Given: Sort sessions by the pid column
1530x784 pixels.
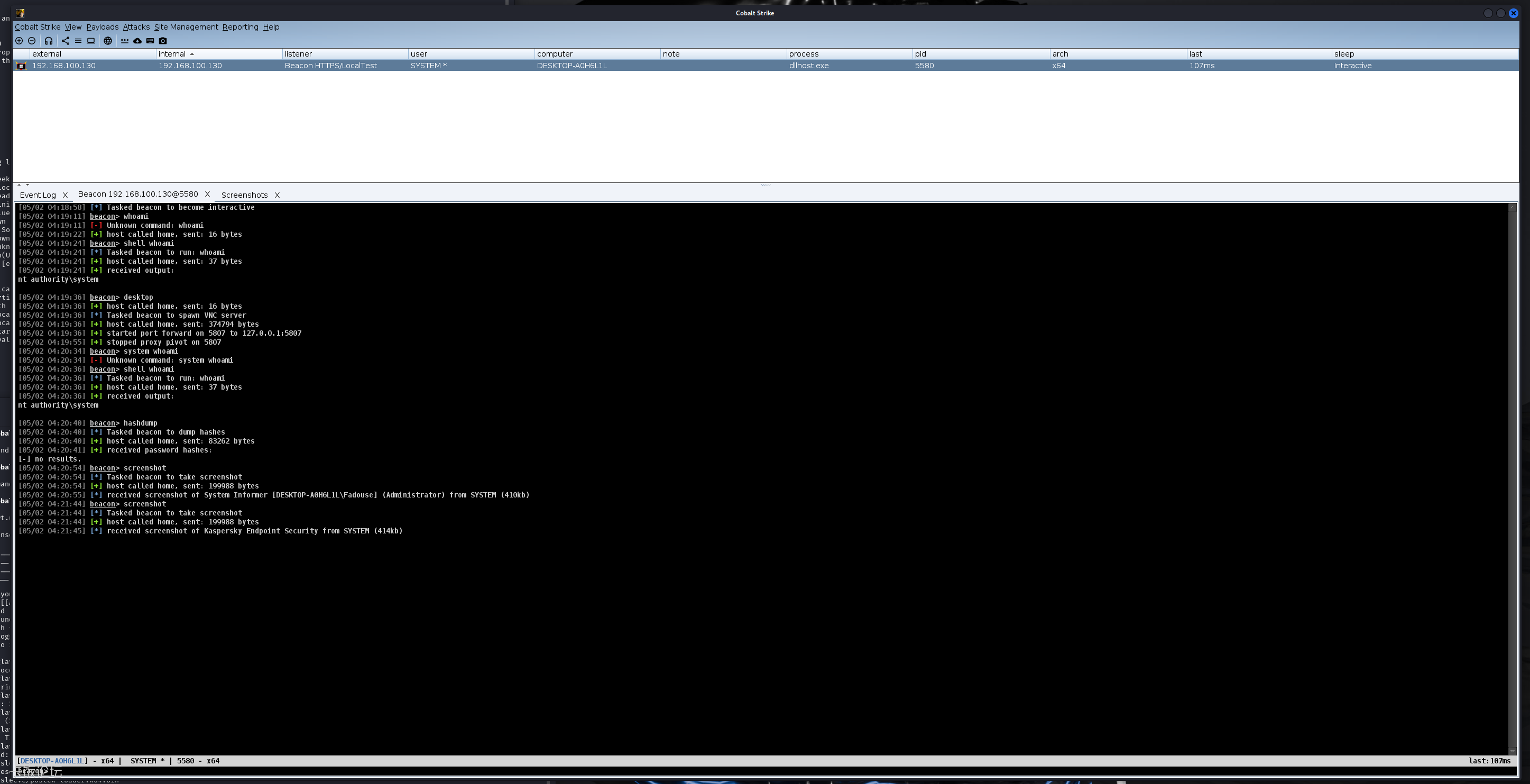Looking at the screenshot, I should (981, 54).
